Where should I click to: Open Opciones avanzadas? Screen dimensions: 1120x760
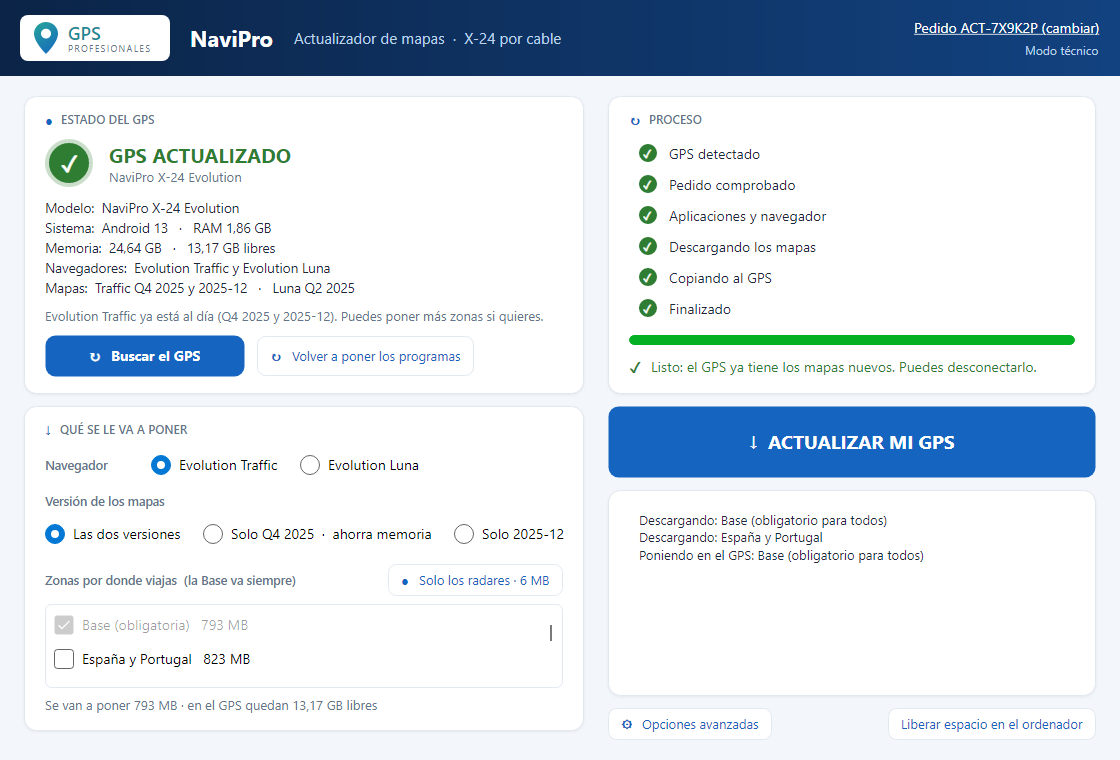pos(690,724)
